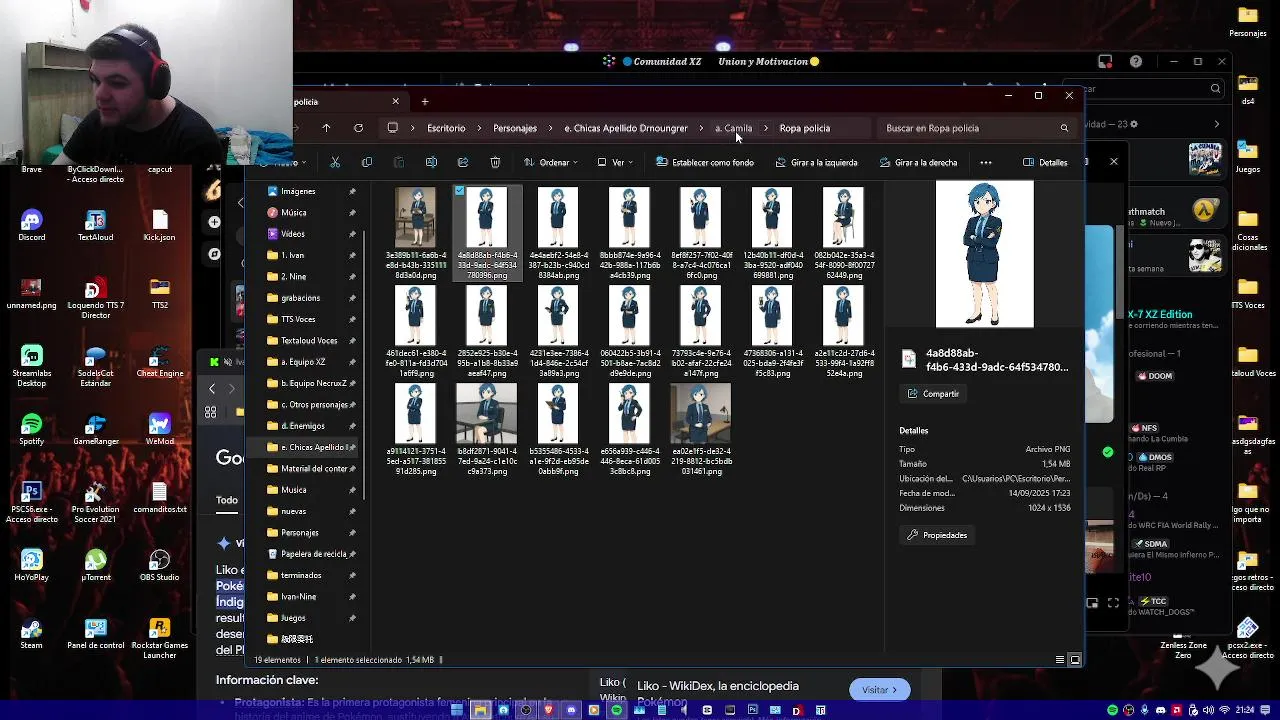The width and height of the screenshot is (1280, 720).
Task: Click Spotify icon in taskbar
Action: click(617, 710)
